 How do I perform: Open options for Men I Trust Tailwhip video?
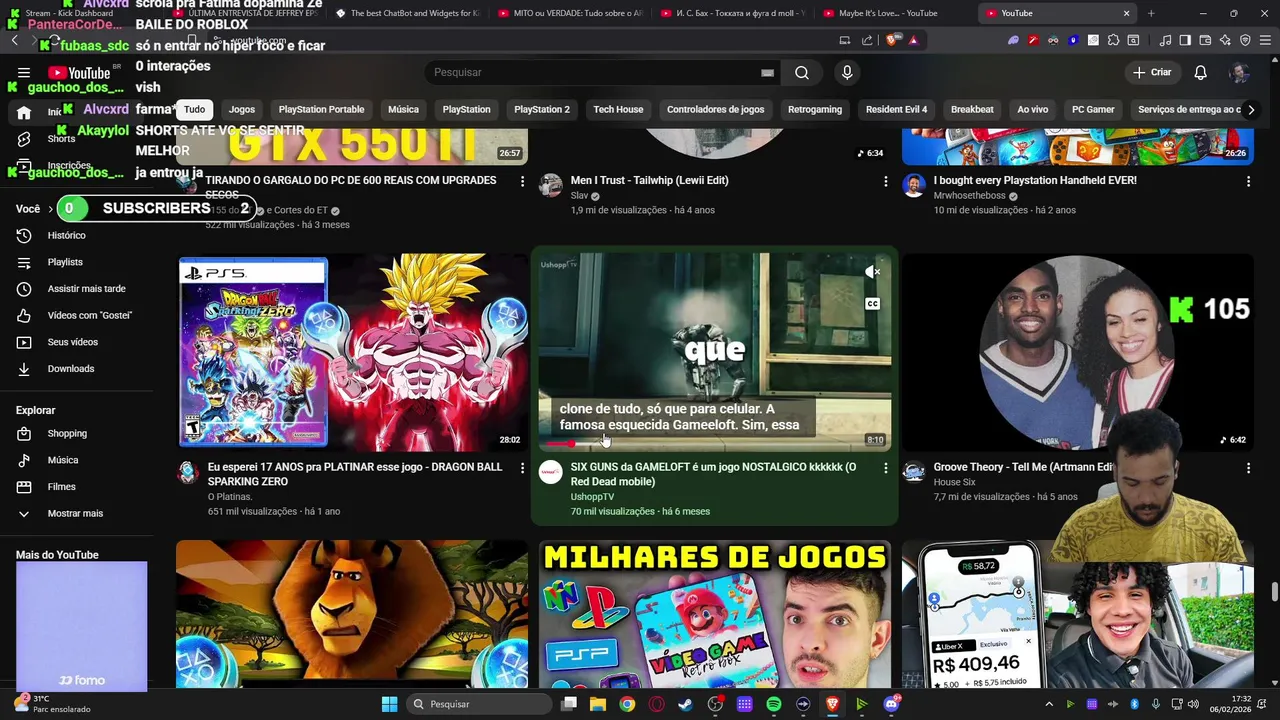(885, 181)
